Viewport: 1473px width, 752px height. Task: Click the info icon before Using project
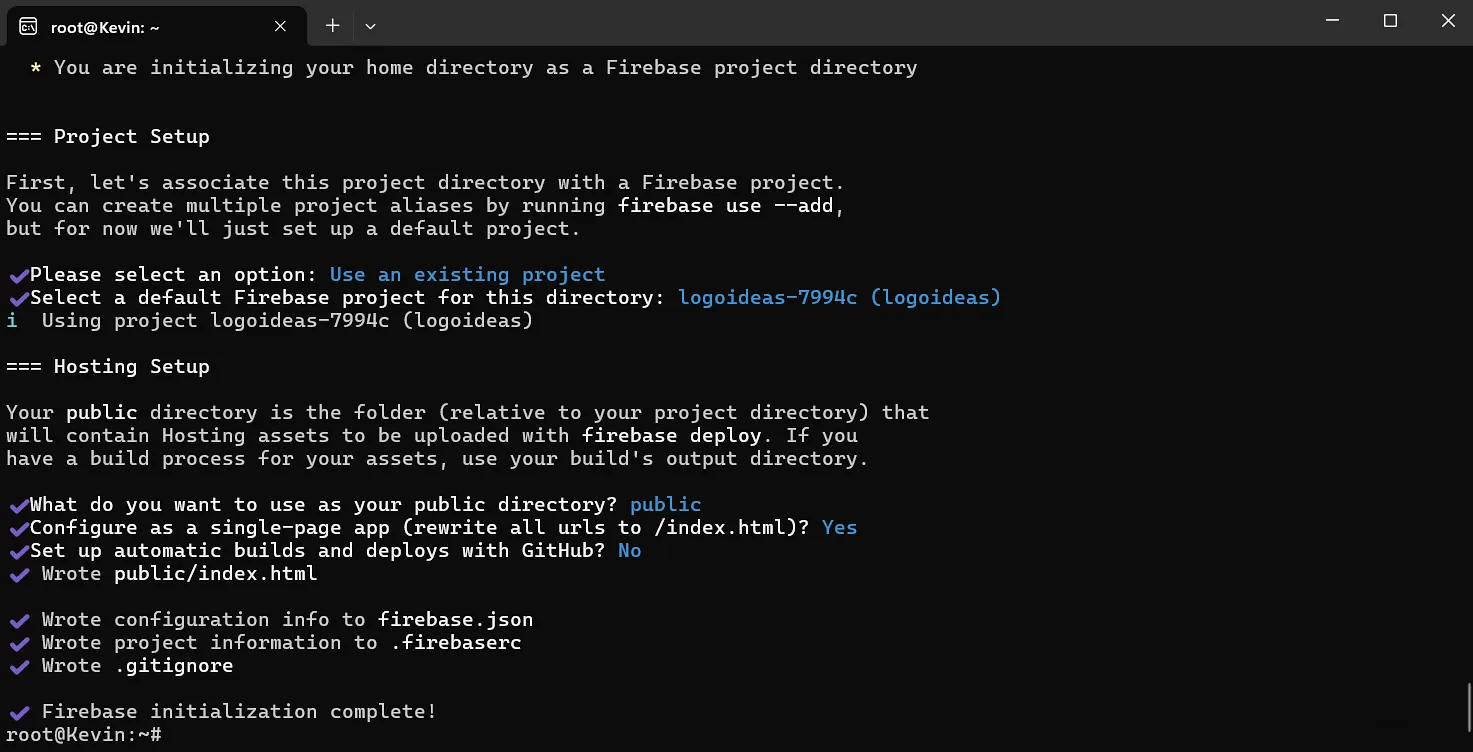12,321
